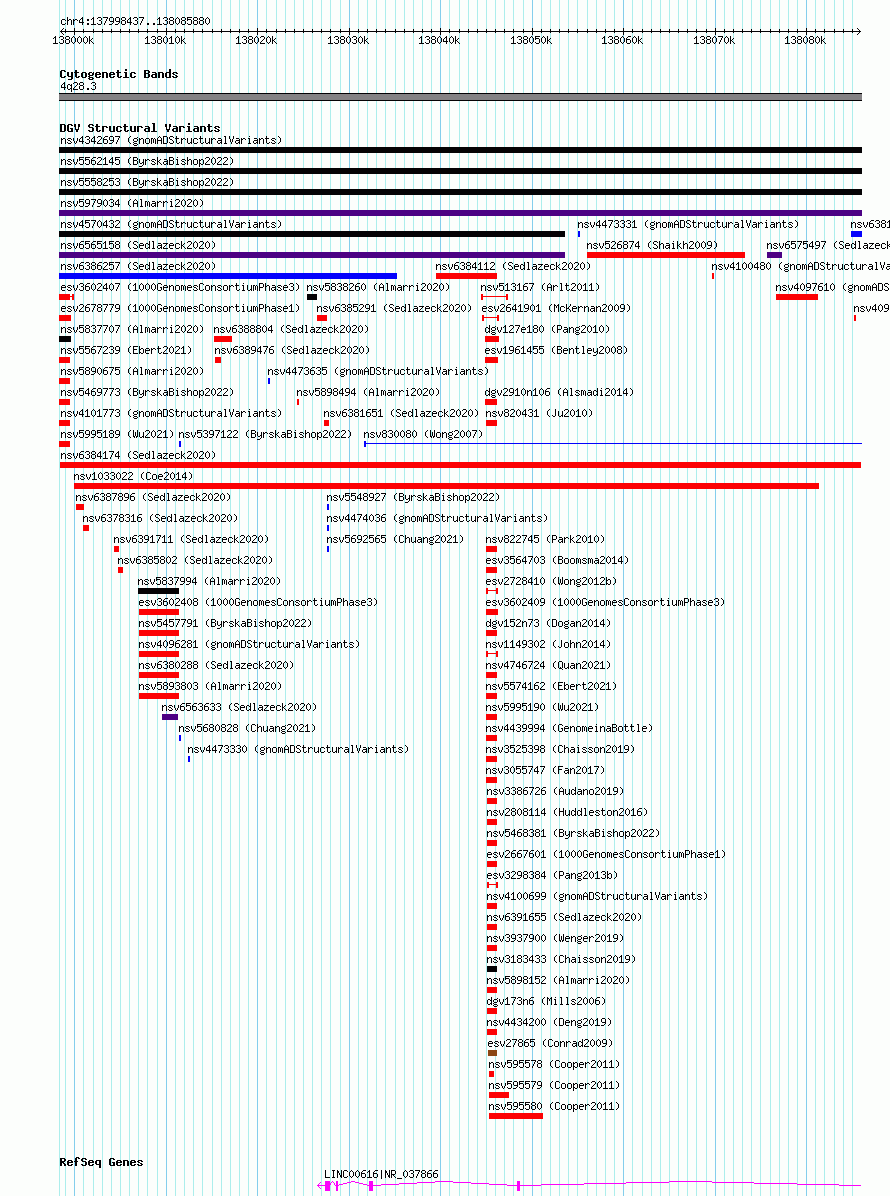Screen dimensions: 890x1196
Task: Click nsv820431 (Ju2010) label
Action: (539, 413)
